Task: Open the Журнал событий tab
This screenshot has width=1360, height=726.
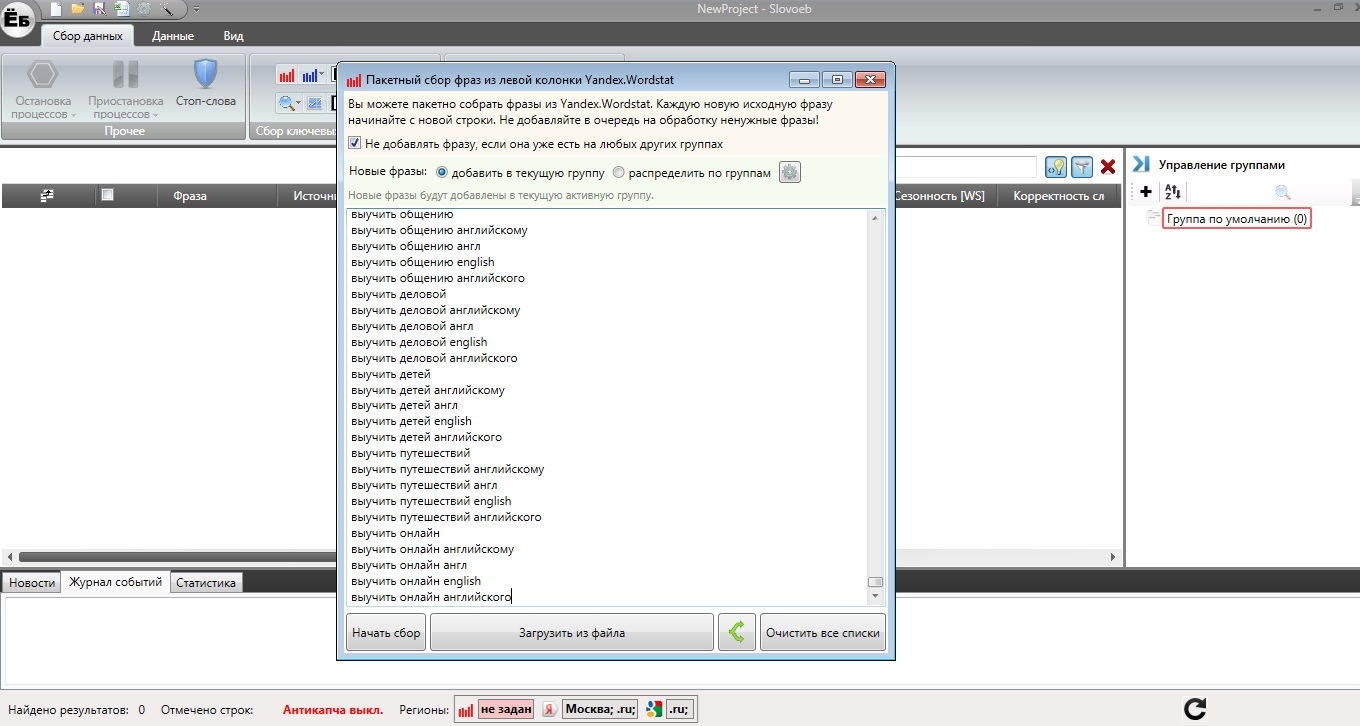Action: coord(115,582)
